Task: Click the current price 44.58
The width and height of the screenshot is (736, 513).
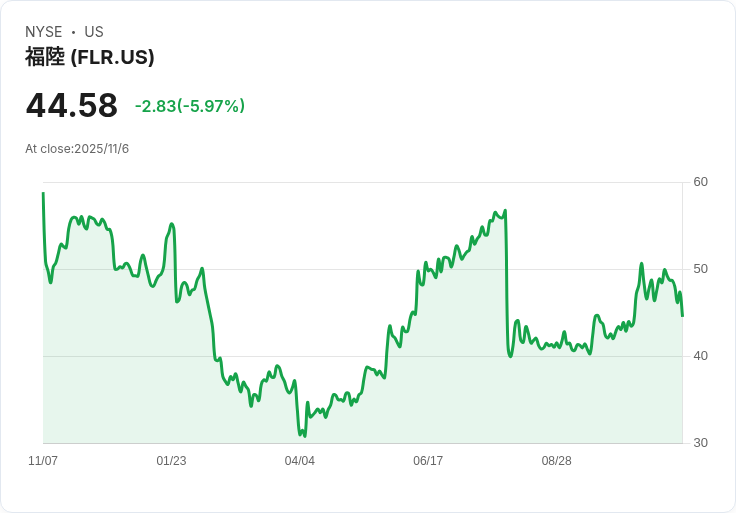Action: click(x=72, y=105)
